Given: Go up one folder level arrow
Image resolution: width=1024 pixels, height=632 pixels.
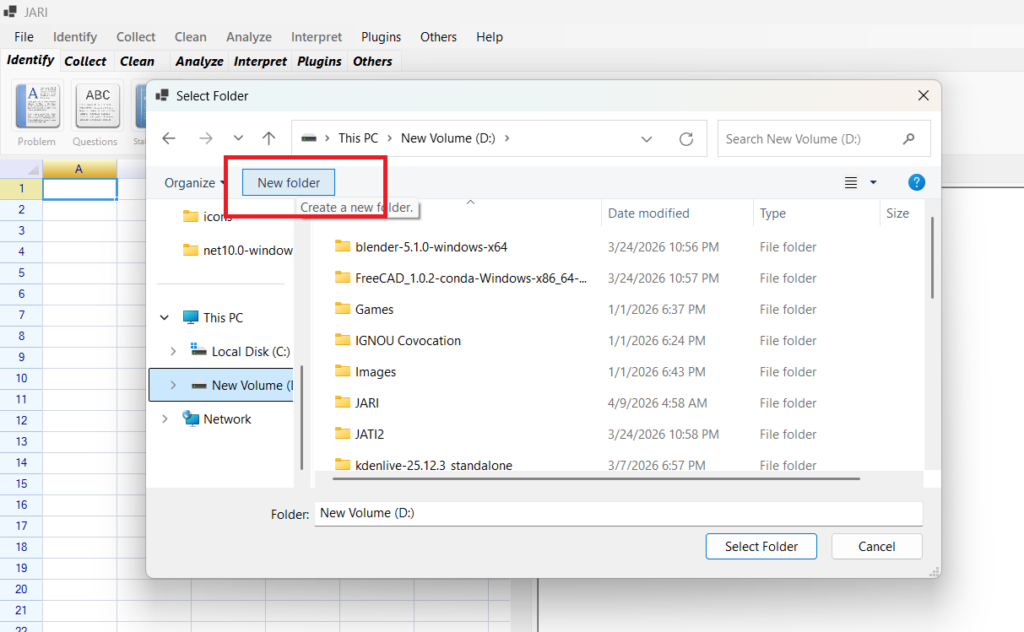Looking at the screenshot, I should point(268,139).
